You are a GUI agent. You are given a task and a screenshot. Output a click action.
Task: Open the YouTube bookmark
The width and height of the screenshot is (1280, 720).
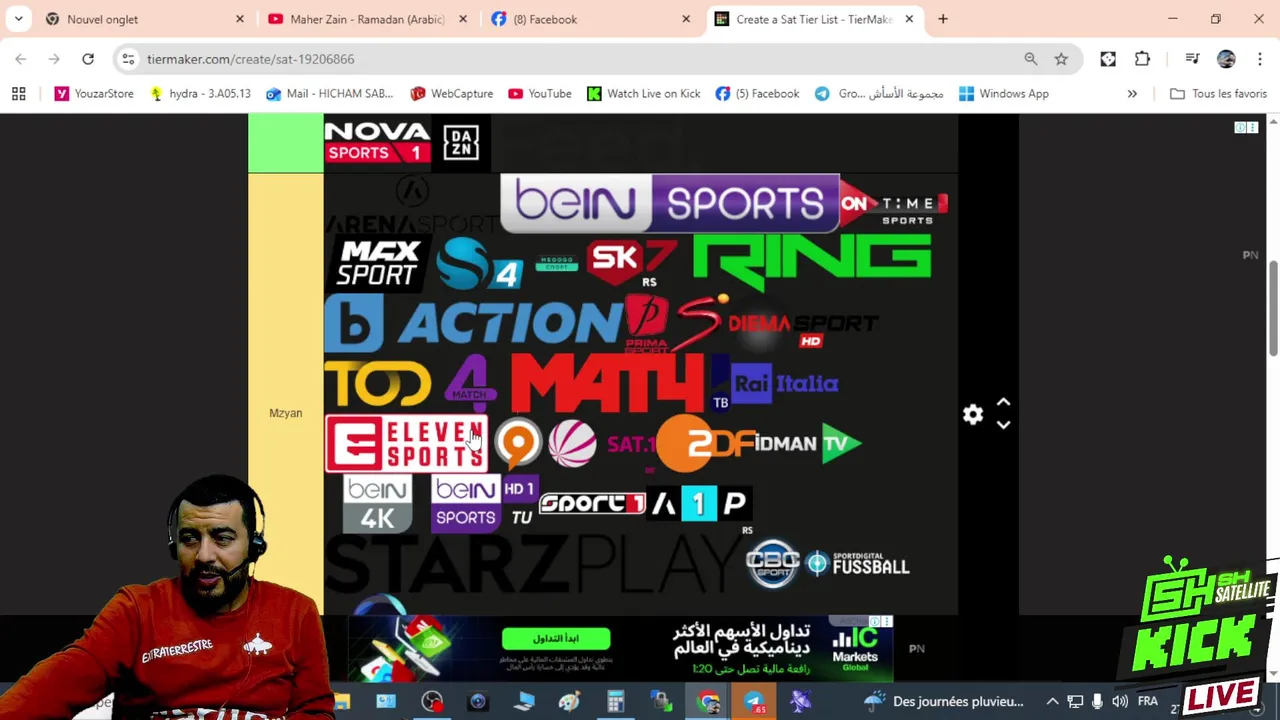pos(540,93)
